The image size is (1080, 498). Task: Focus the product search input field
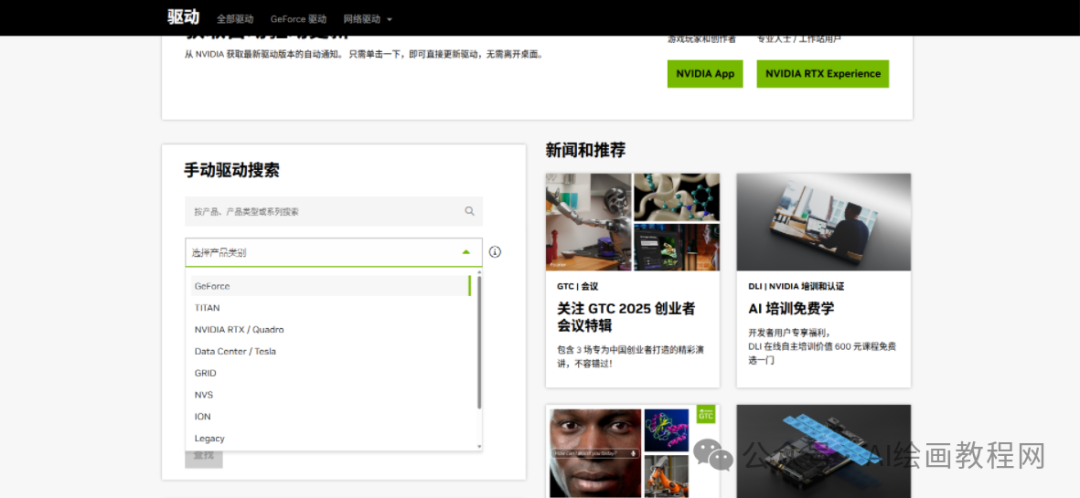pyautogui.click(x=333, y=211)
